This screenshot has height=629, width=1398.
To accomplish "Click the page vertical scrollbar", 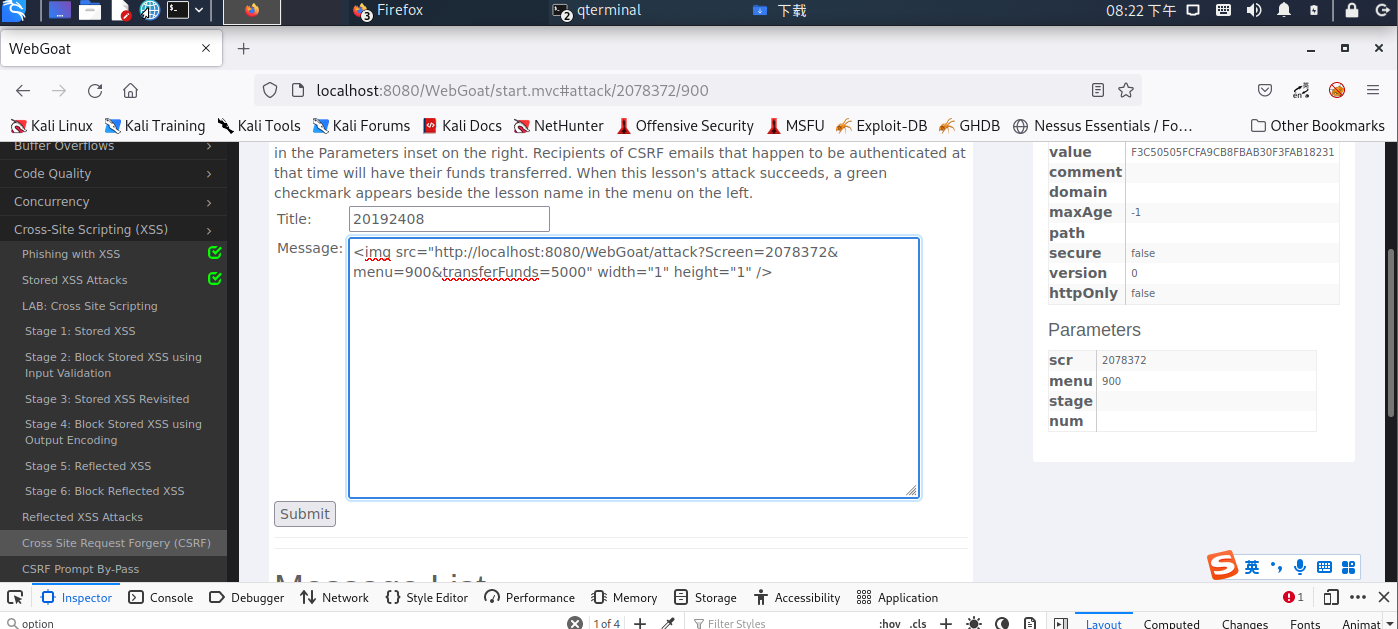I will [1391, 333].
